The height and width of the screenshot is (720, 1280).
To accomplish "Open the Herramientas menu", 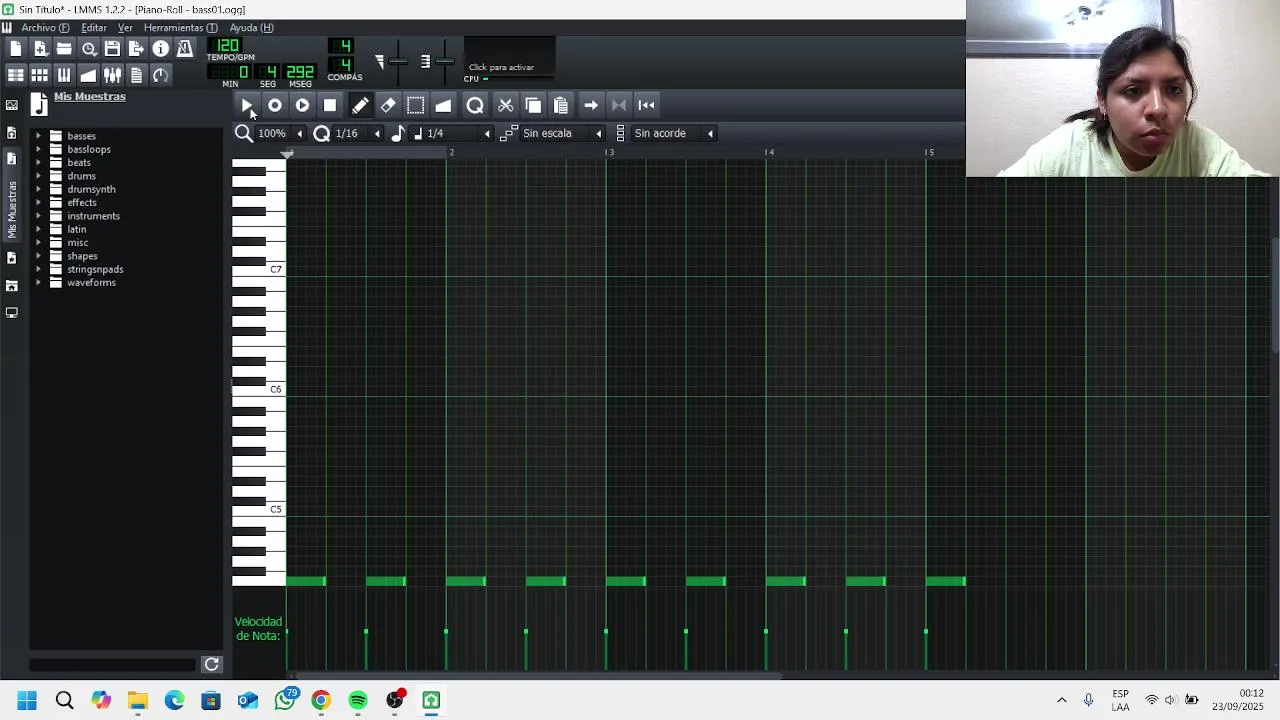I will (180, 27).
